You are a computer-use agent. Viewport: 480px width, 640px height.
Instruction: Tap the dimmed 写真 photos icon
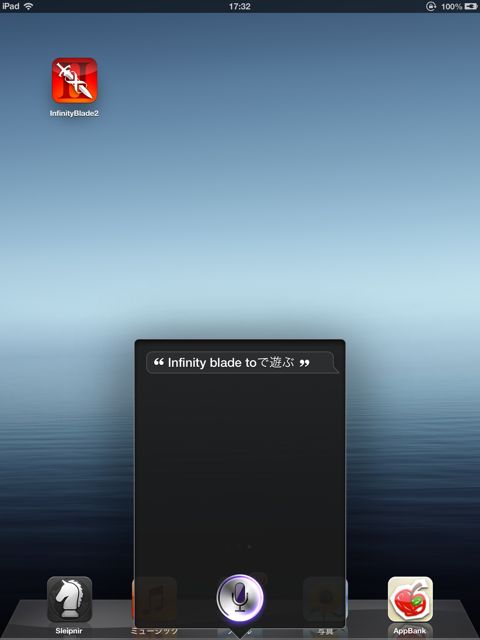tap(325, 598)
